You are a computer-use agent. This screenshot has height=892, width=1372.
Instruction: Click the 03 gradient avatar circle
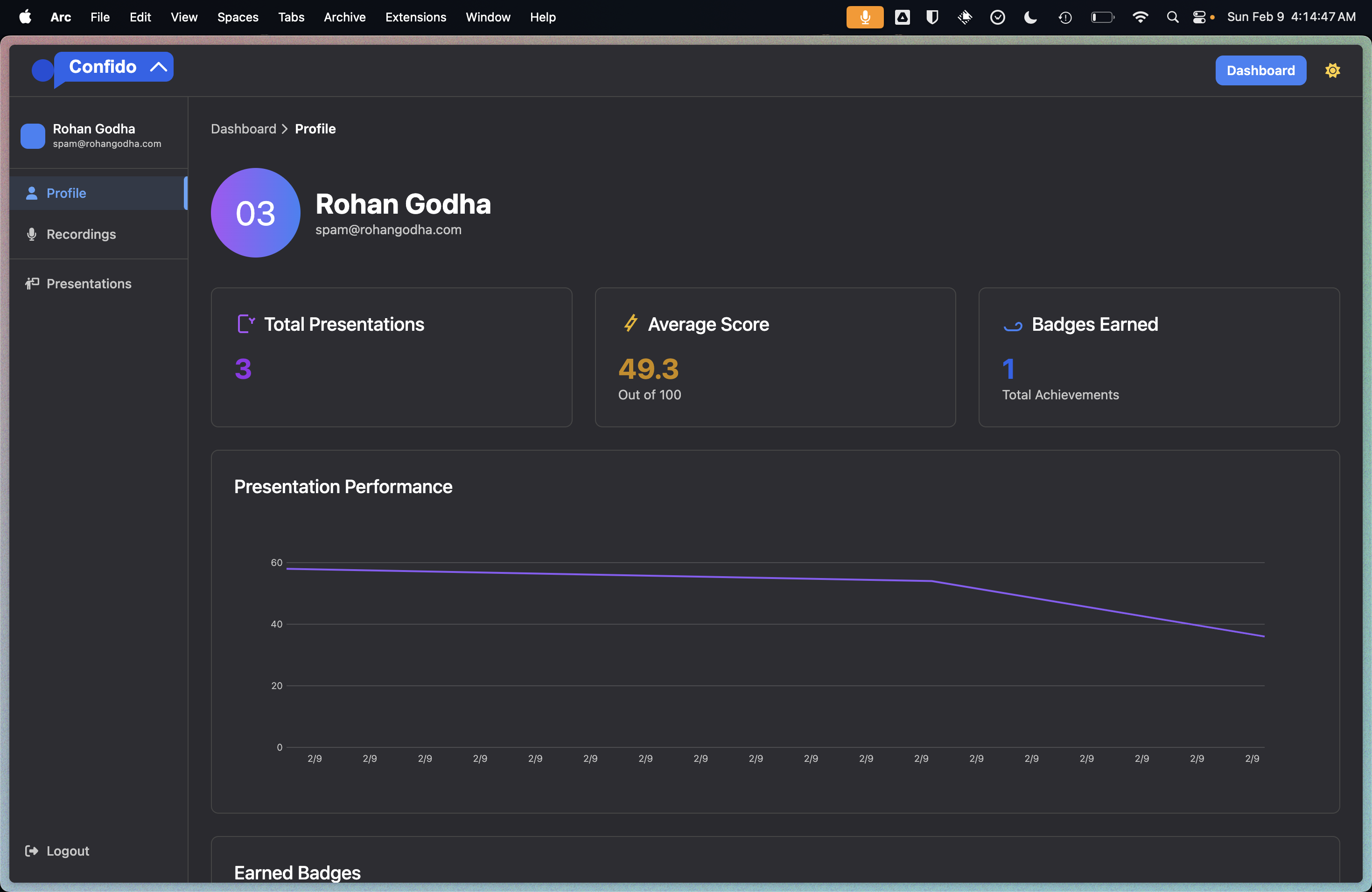click(x=255, y=213)
